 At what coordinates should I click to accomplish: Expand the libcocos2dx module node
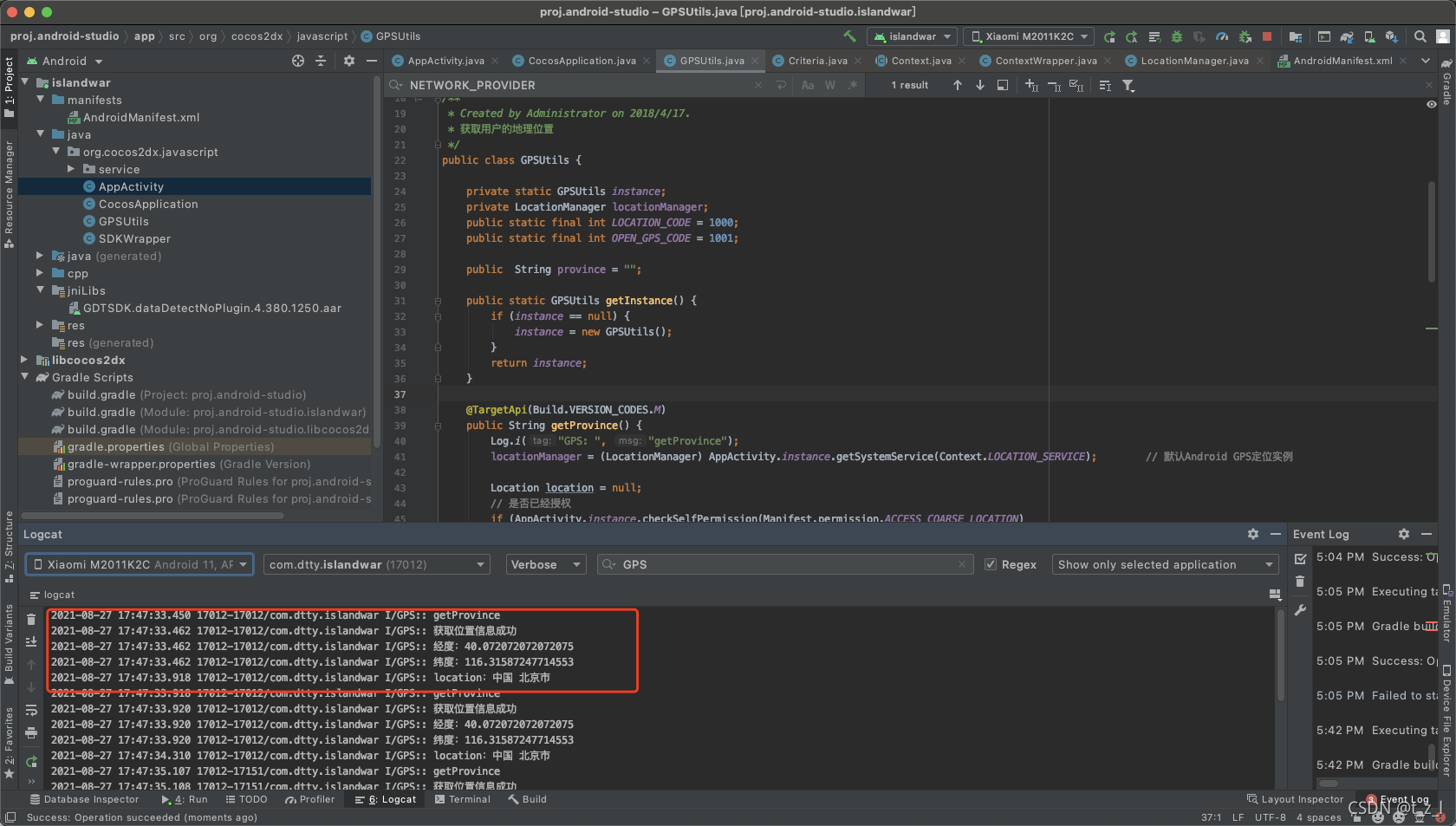(x=24, y=360)
